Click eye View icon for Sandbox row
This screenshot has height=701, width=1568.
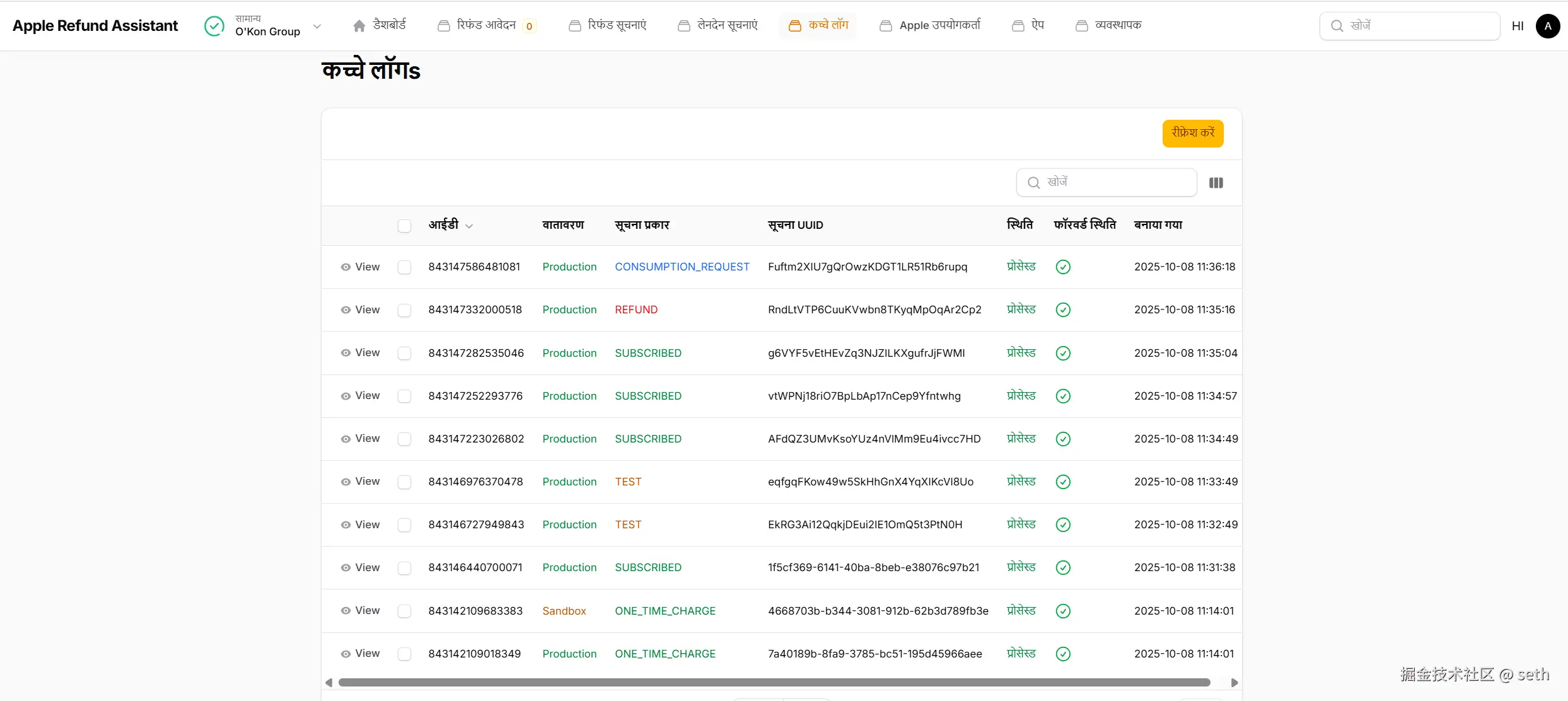point(346,611)
